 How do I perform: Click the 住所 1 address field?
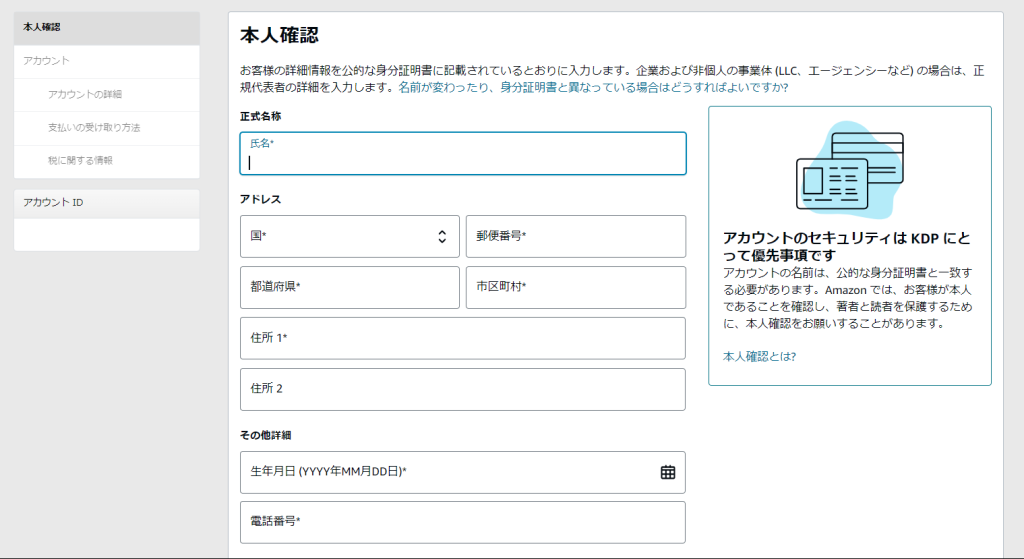(x=462, y=338)
